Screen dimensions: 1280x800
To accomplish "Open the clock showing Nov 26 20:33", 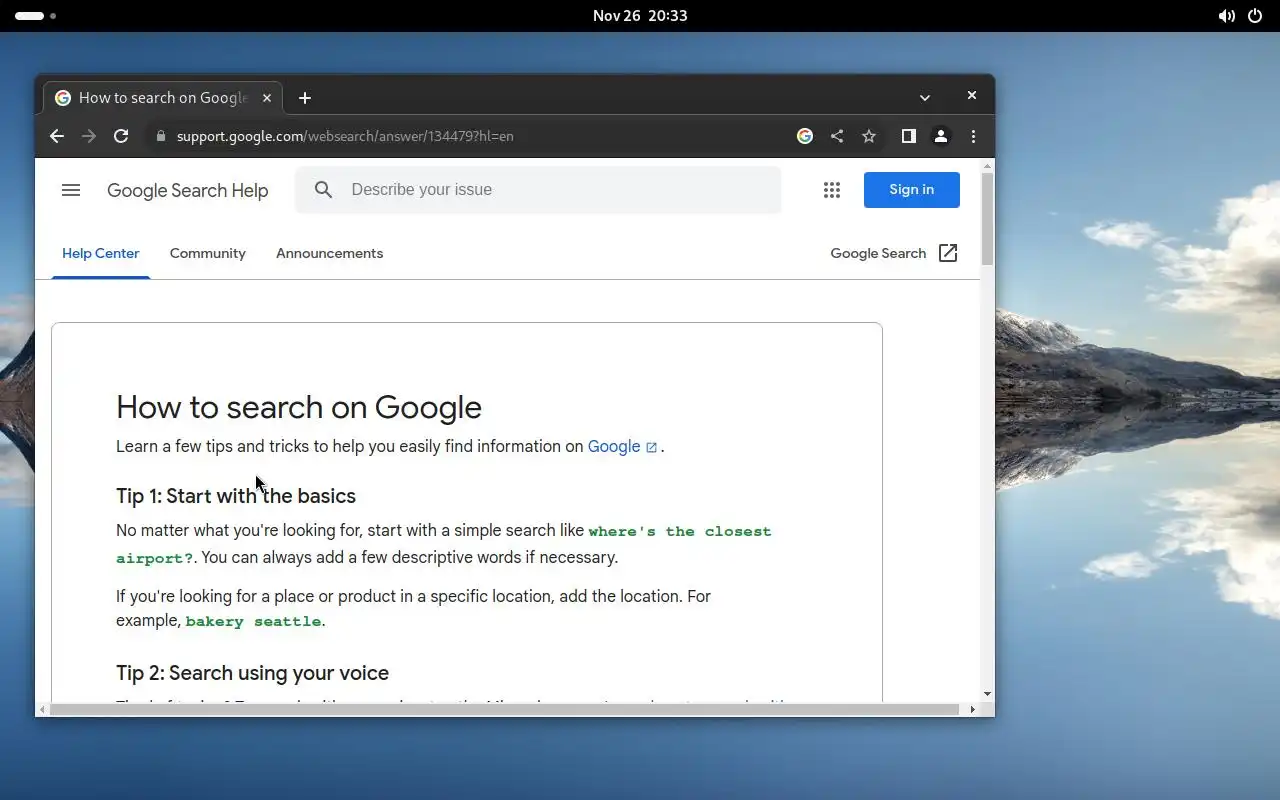I will (640, 16).
